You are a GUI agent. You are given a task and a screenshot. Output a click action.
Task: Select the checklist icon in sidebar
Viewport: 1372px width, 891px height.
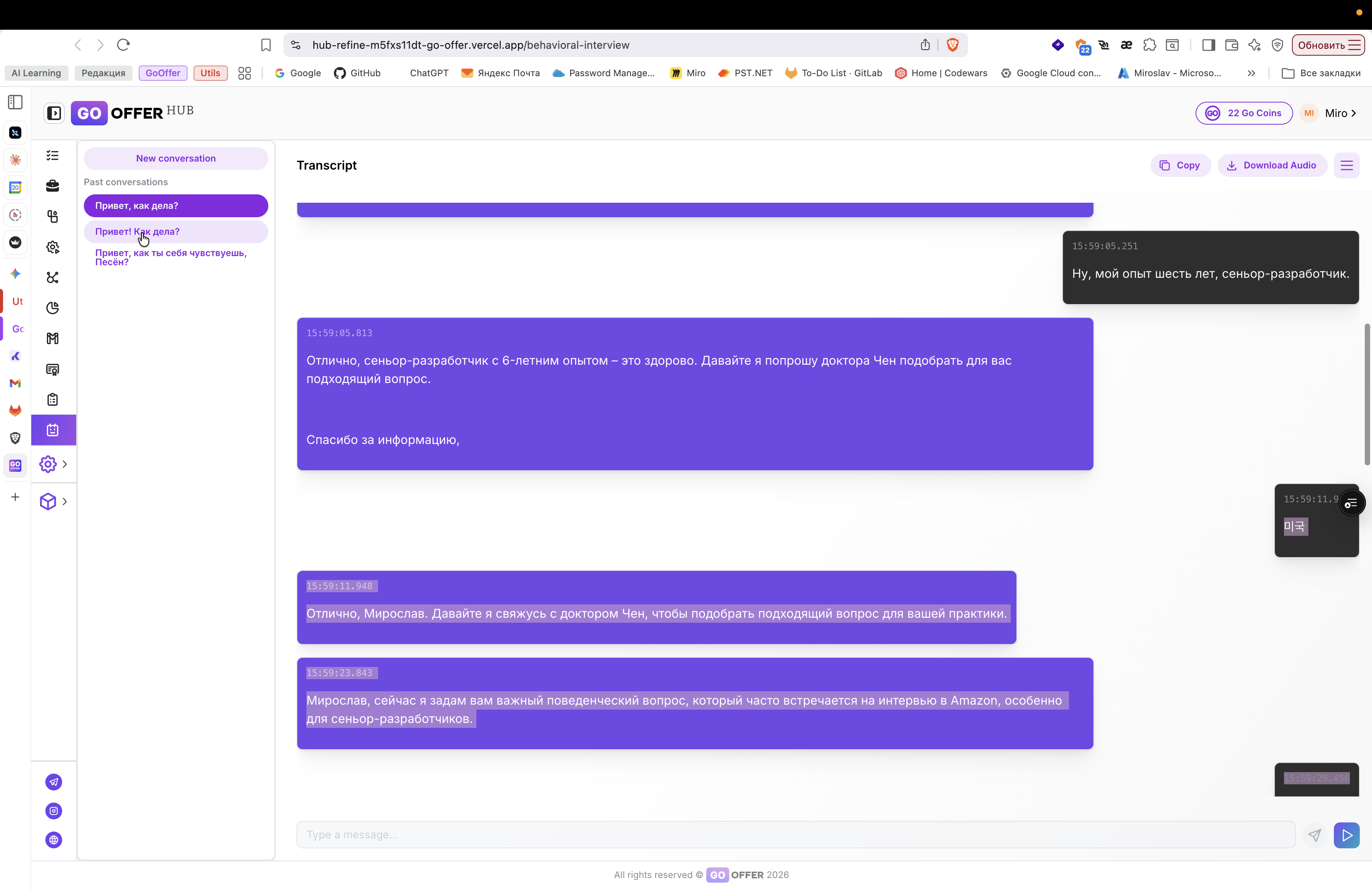coord(53,155)
